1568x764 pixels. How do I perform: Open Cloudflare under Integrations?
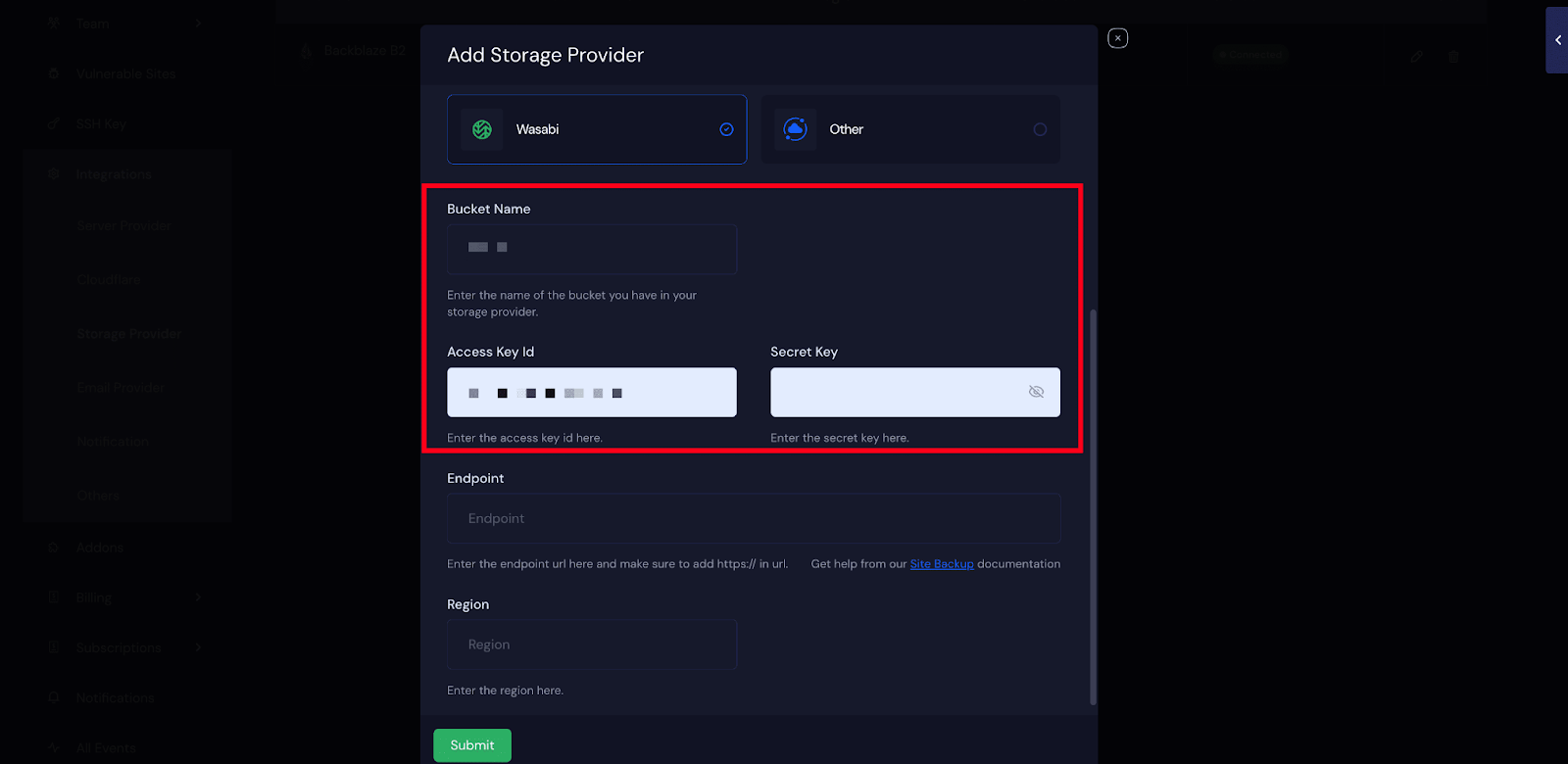click(109, 279)
